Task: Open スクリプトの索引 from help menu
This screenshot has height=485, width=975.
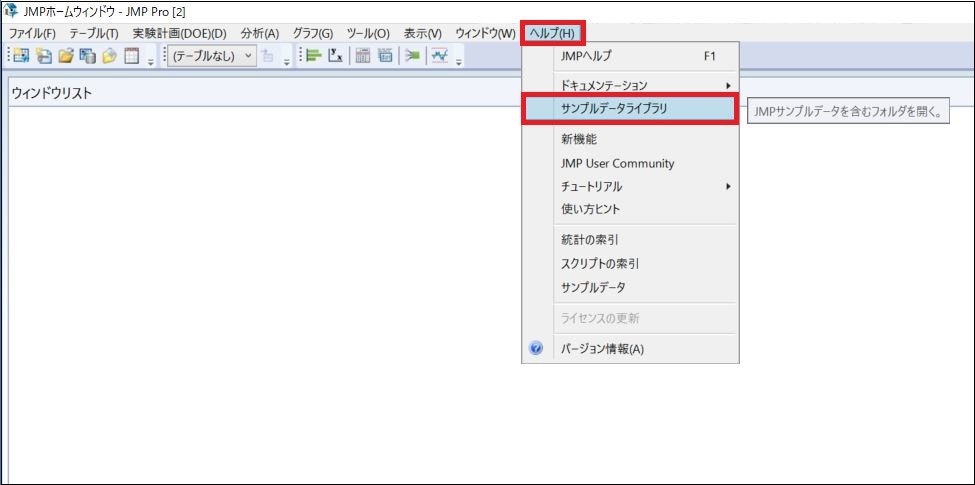Action: pyautogui.click(x=630, y=264)
